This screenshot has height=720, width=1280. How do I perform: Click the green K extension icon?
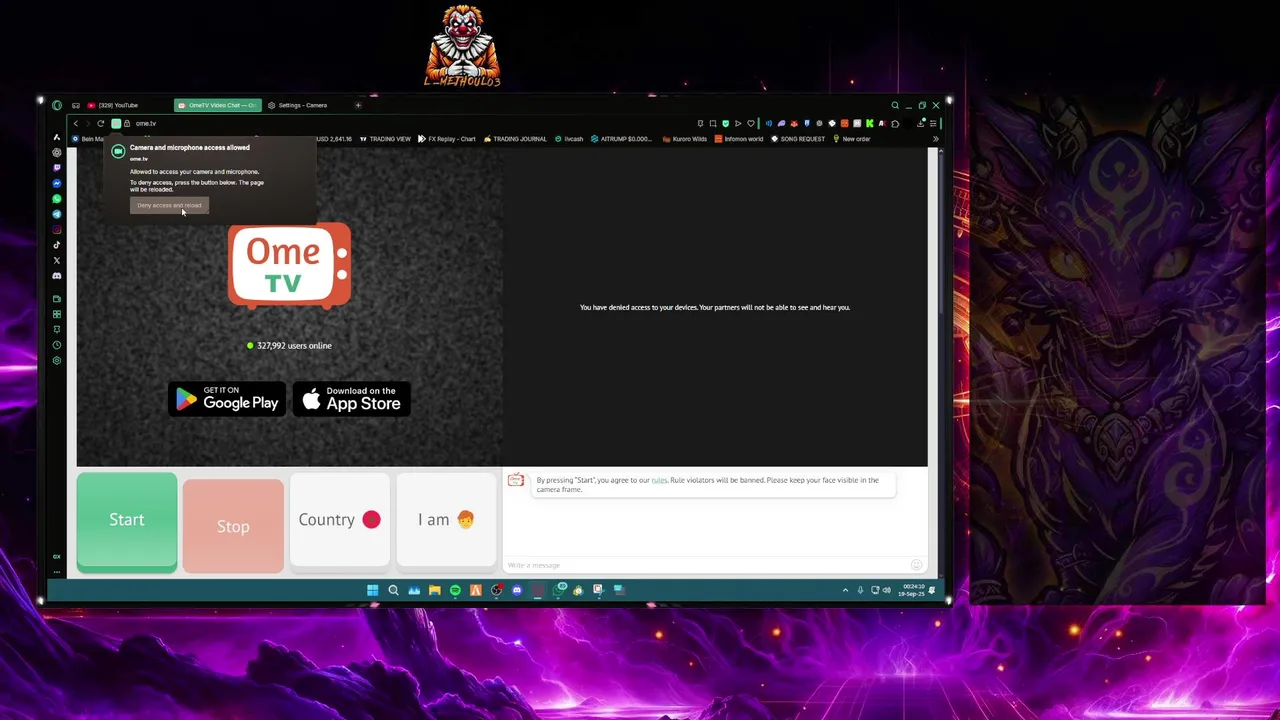pos(870,123)
